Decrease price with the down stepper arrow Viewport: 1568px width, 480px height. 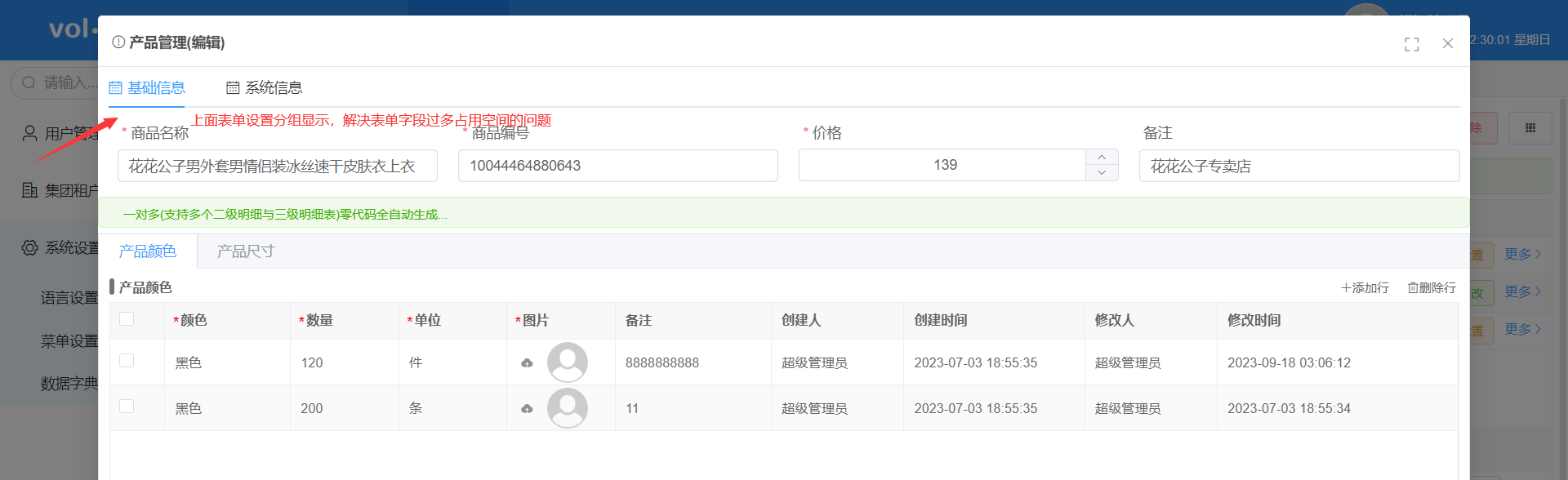pos(1102,172)
